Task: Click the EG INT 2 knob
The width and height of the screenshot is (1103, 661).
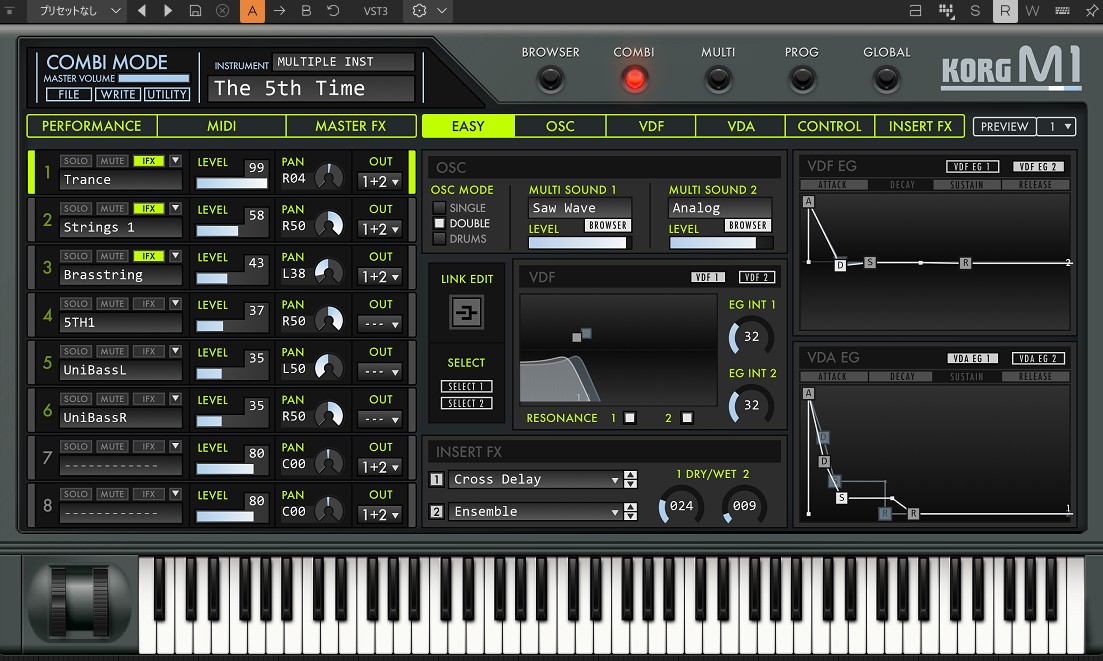Action: click(x=751, y=405)
